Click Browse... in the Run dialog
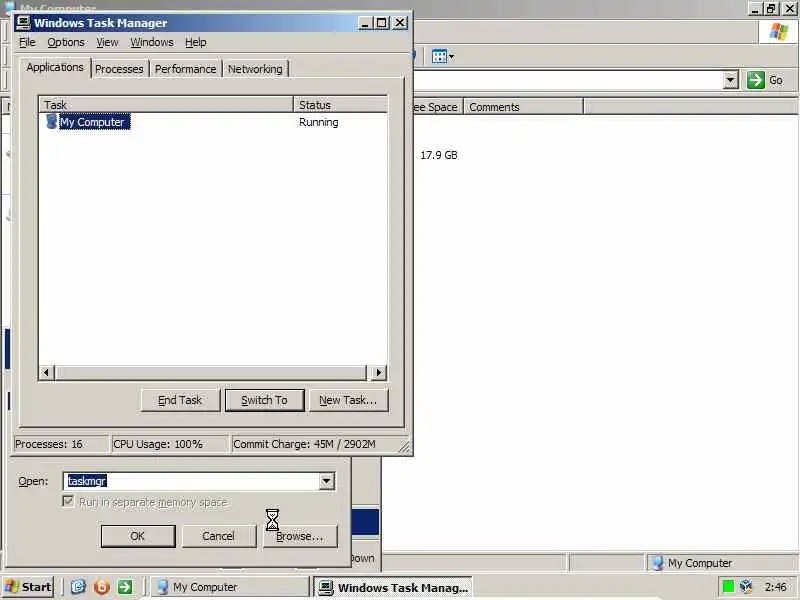This screenshot has height=600, width=800. (300, 536)
